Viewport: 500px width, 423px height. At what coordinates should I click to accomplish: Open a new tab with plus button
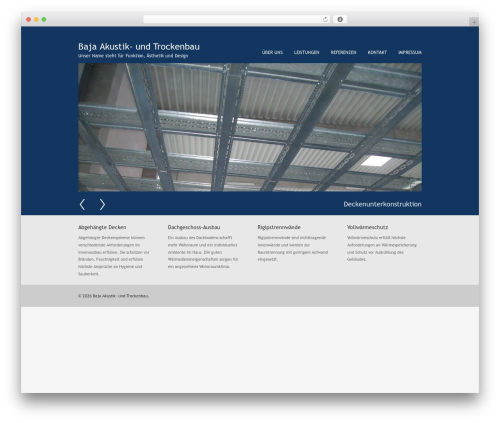474,22
